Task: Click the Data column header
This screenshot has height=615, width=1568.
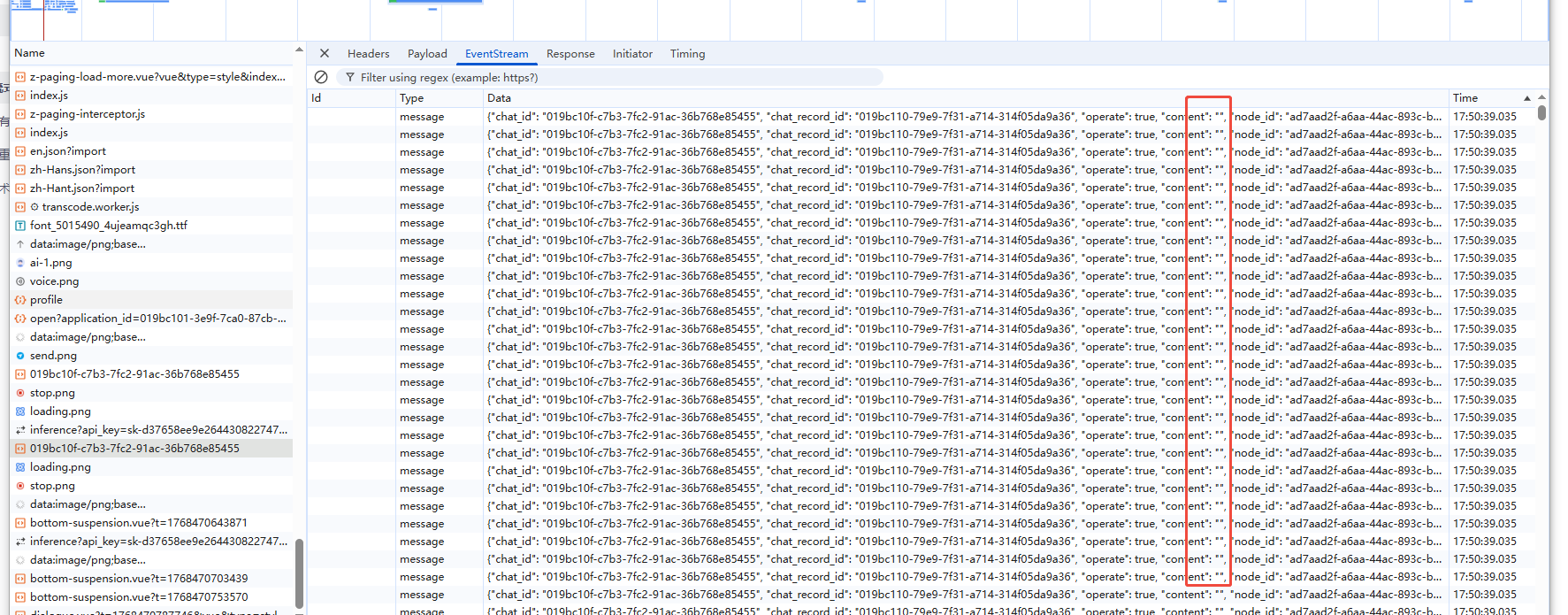Action: (x=499, y=98)
